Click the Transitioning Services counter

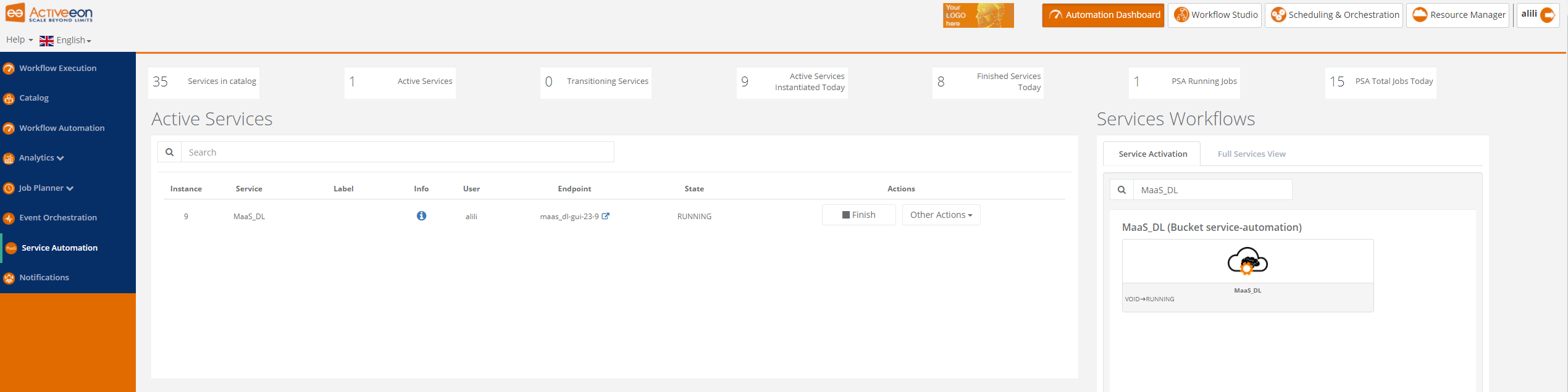[x=596, y=82]
